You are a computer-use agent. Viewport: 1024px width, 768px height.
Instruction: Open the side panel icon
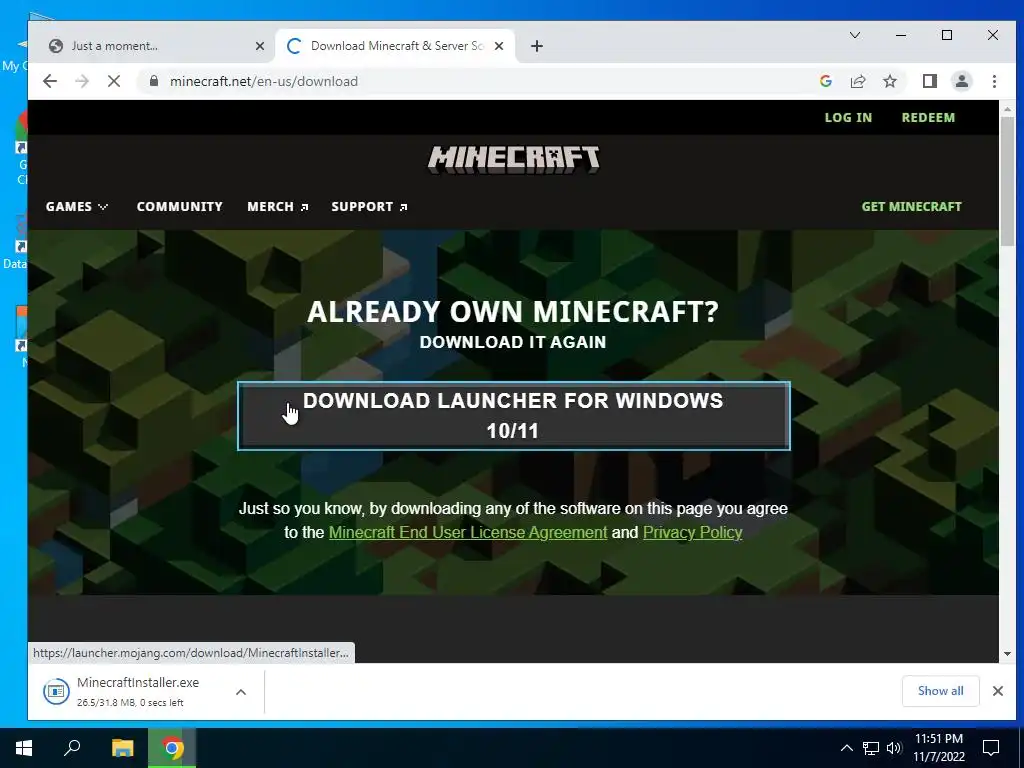pos(929,81)
